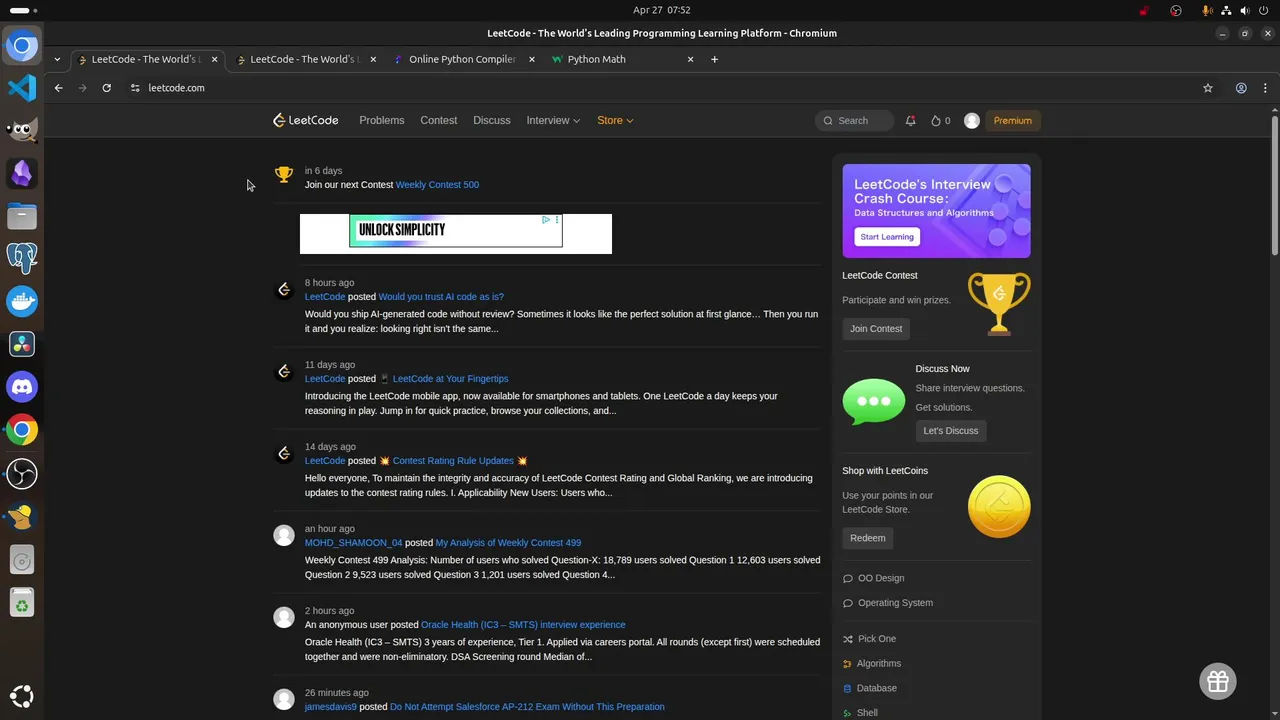This screenshot has height=720, width=1280.
Task: Close the Python Math tab
Action: pyautogui.click(x=690, y=59)
